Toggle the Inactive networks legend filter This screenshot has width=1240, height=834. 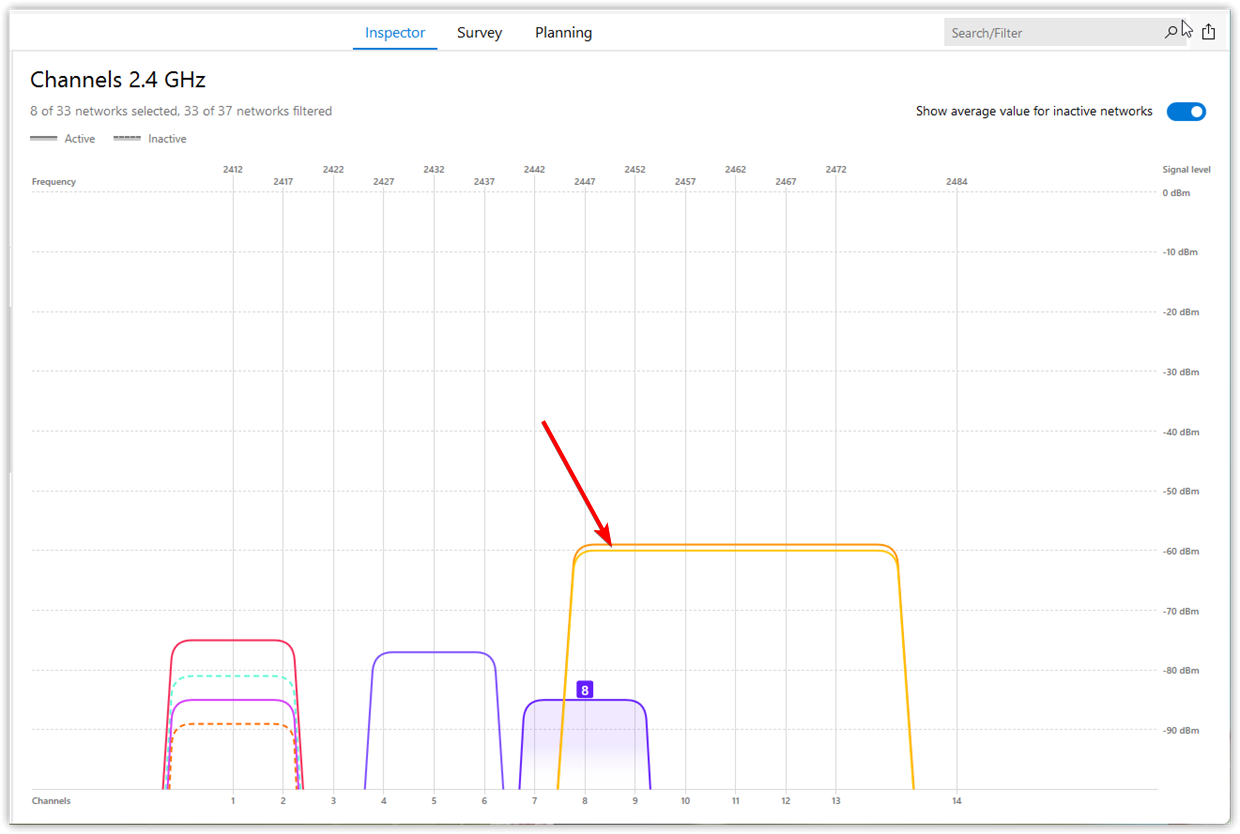pos(150,138)
